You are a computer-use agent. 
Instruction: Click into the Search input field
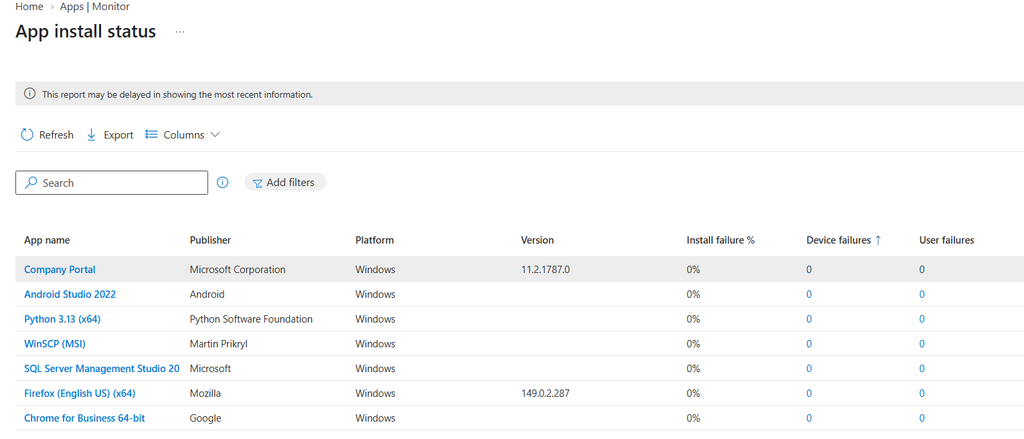[x=112, y=183]
